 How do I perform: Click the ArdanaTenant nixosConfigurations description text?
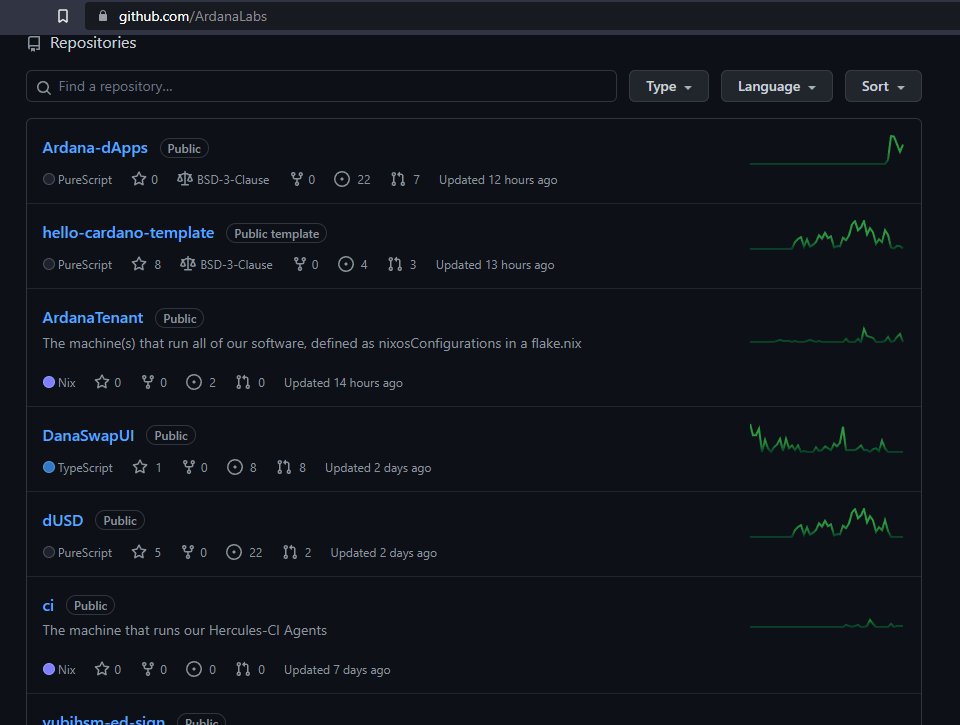tap(312, 343)
